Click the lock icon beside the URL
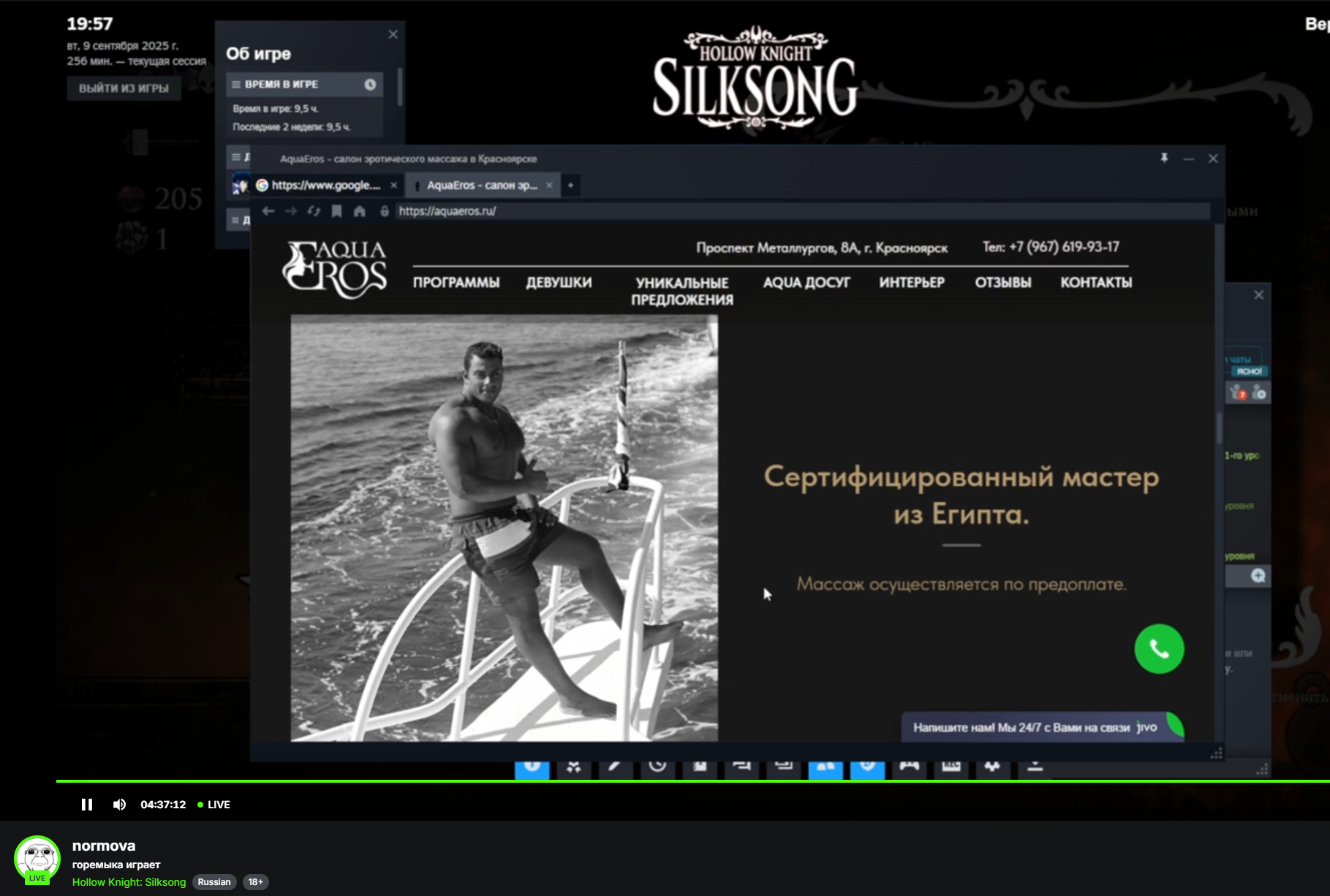1330x896 pixels. [x=385, y=211]
